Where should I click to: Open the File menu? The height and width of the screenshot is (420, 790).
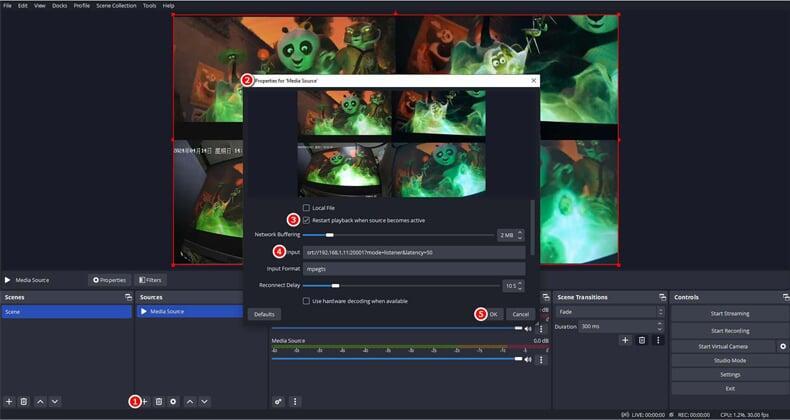coord(8,6)
